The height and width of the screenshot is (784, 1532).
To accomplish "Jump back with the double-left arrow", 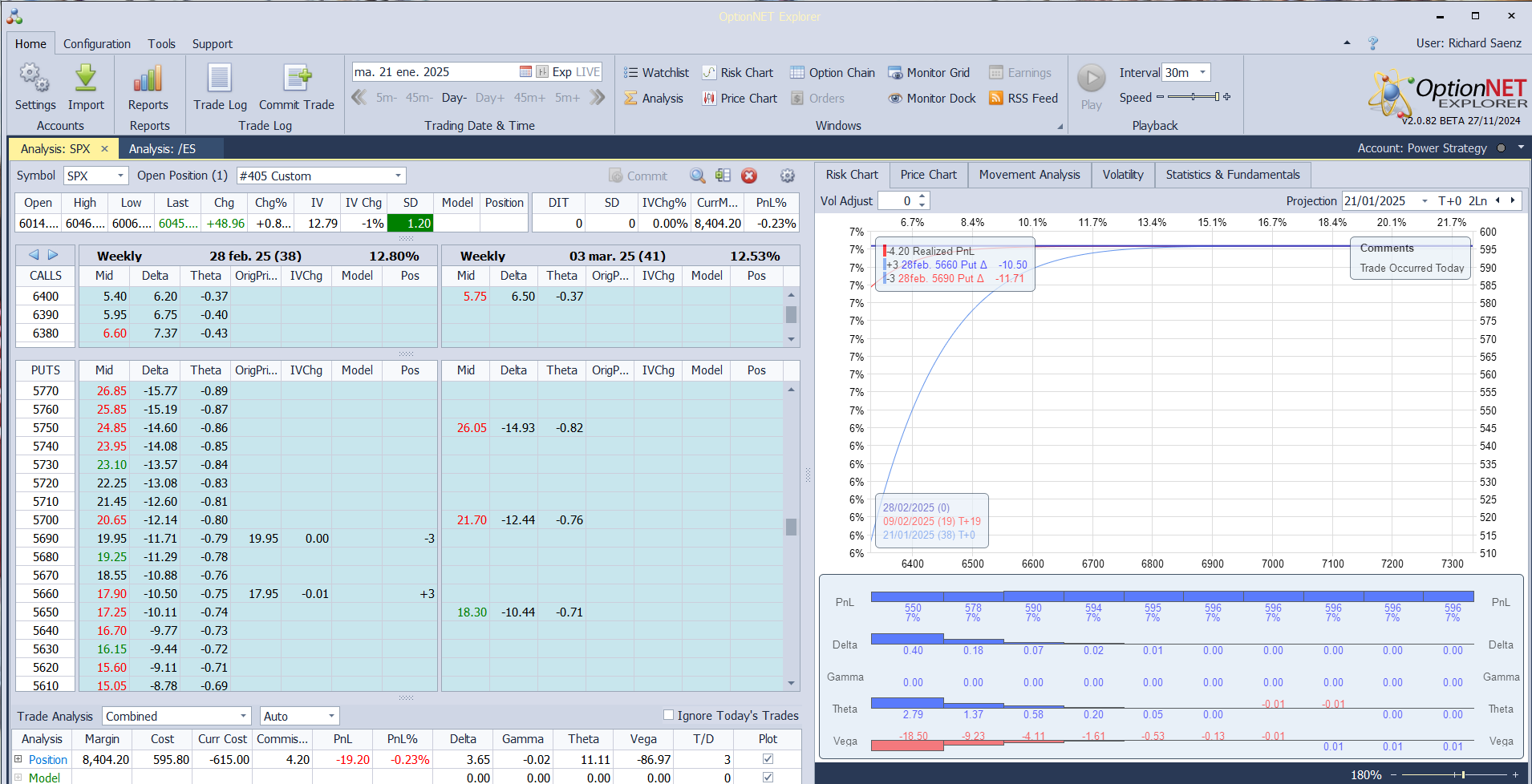I will tap(359, 97).
